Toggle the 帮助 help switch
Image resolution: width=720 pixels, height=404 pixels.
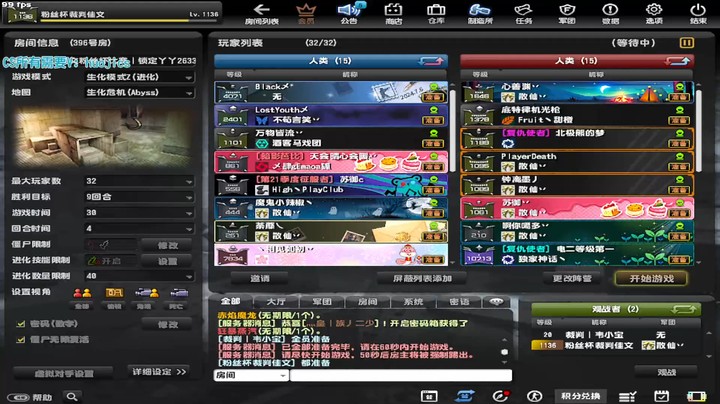coord(18,397)
